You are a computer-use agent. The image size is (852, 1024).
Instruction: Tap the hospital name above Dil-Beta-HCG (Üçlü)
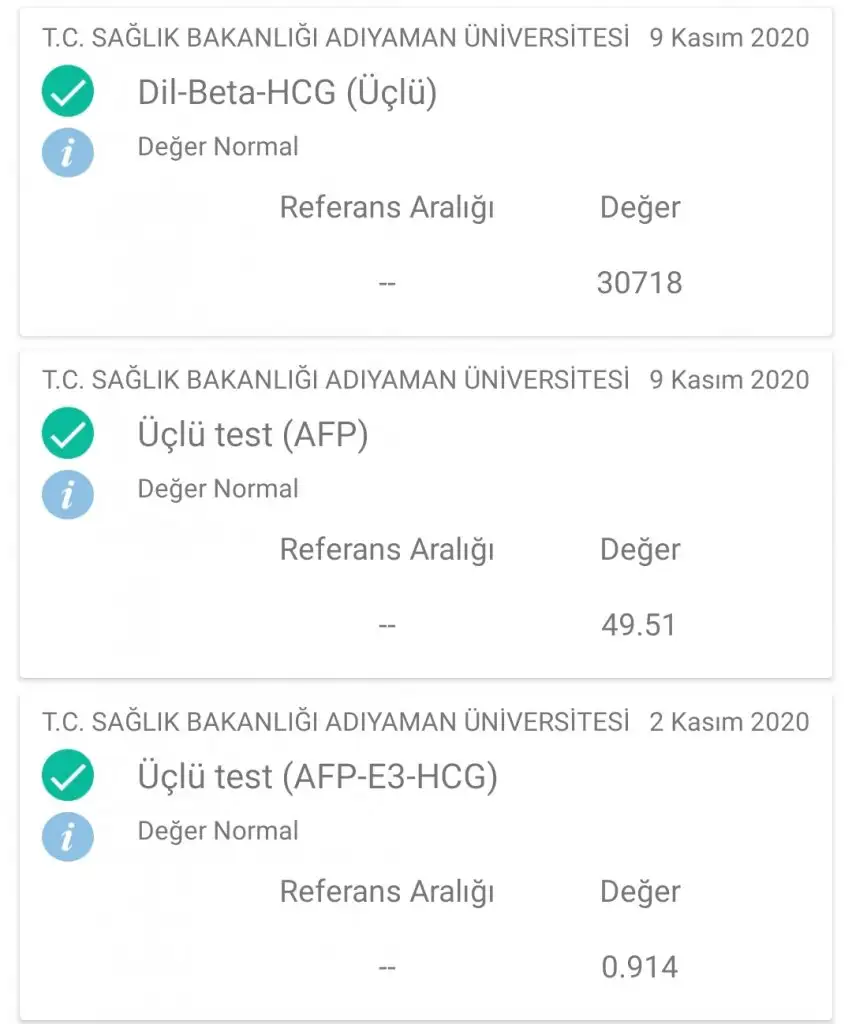coord(336,38)
